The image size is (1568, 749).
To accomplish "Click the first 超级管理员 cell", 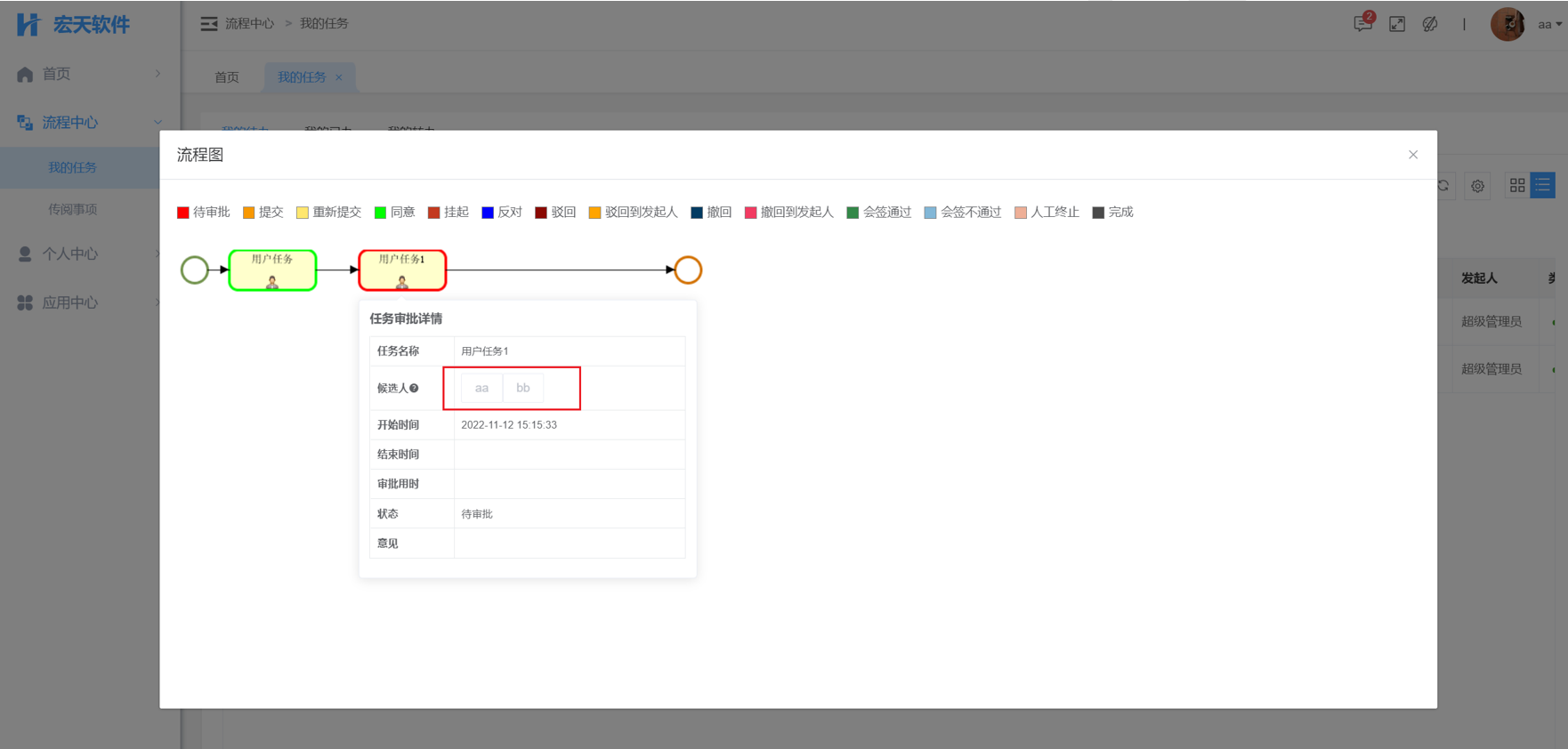I will (1491, 321).
